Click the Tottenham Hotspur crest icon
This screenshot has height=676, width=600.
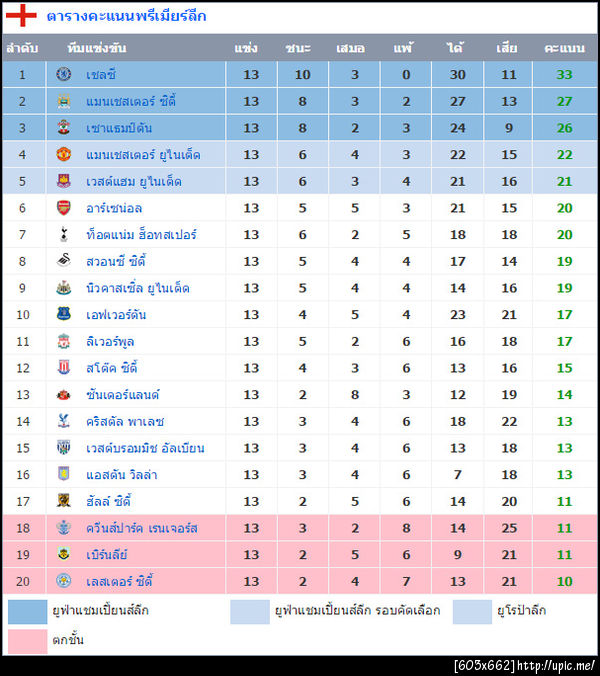[x=64, y=235]
